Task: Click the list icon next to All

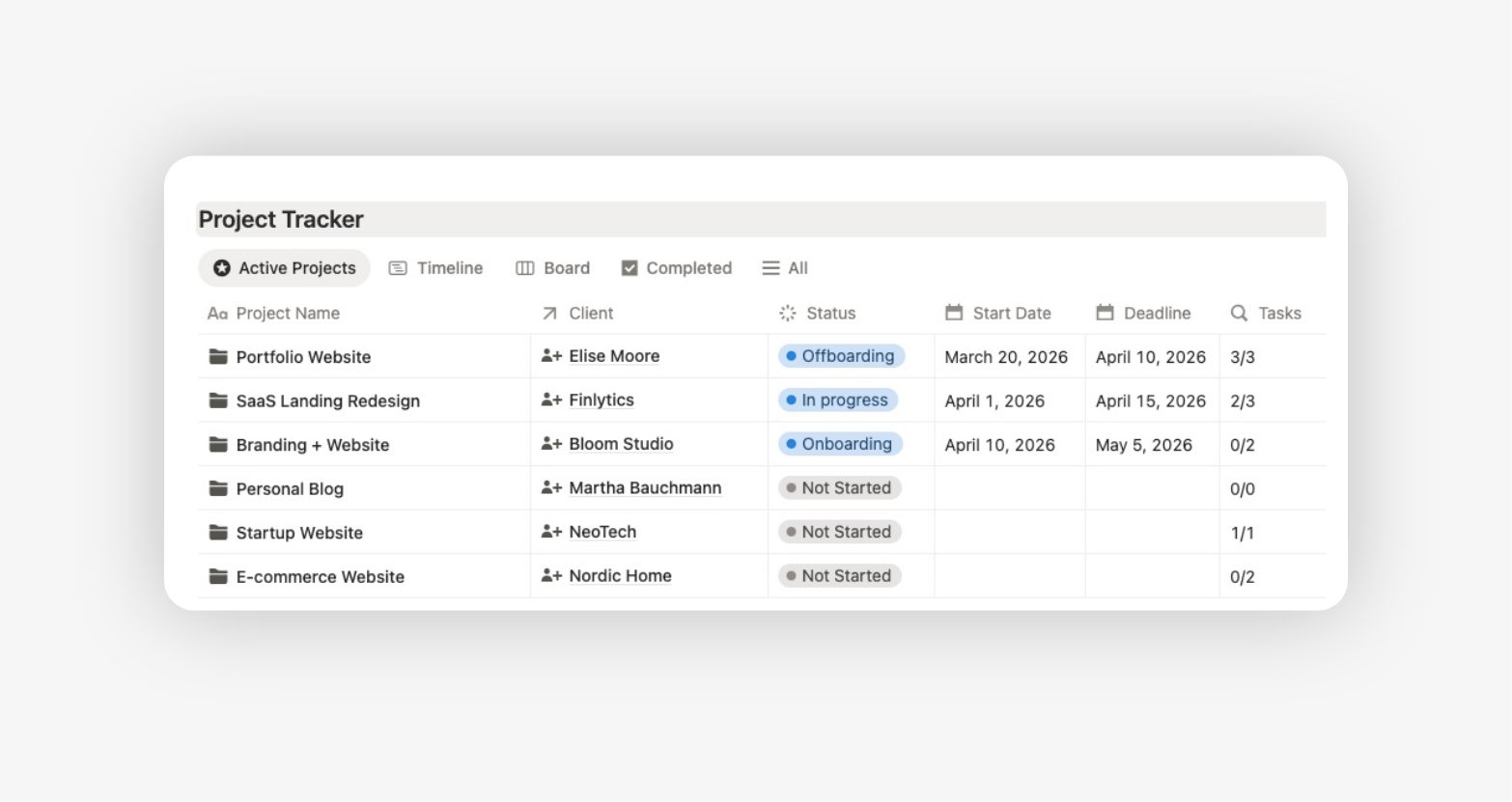Action: (770, 268)
